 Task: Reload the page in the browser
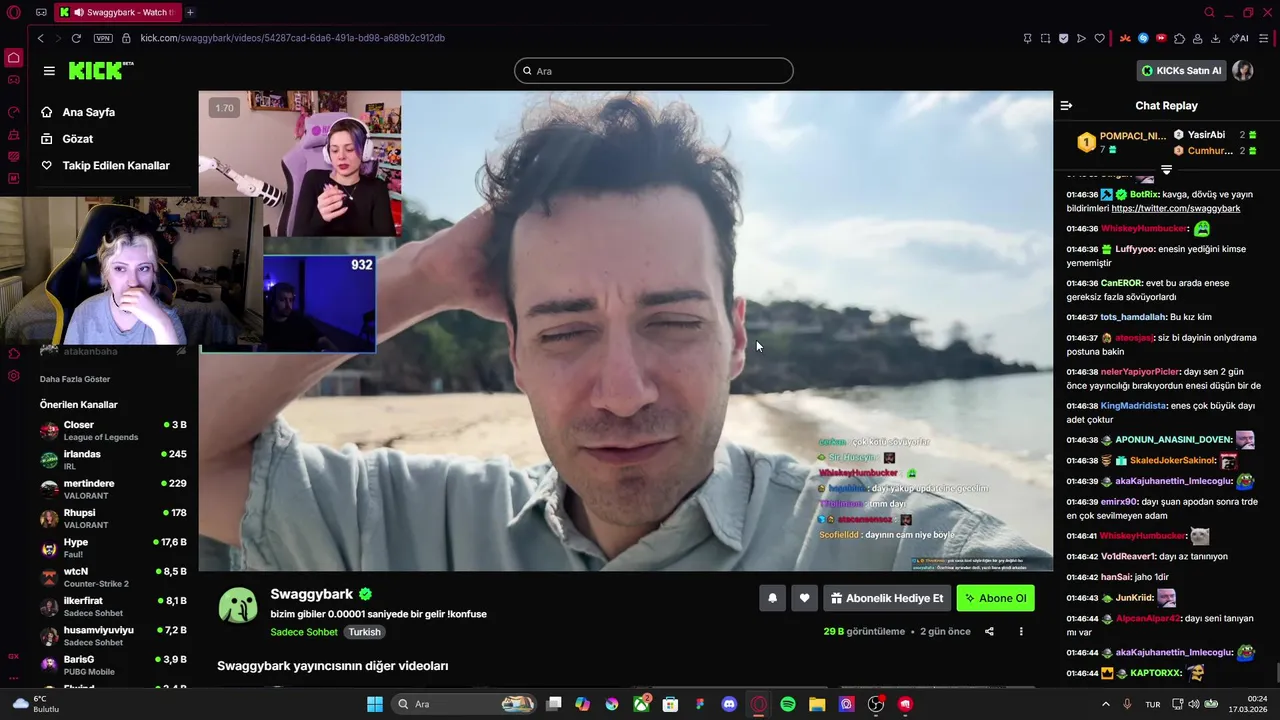[x=76, y=38]
